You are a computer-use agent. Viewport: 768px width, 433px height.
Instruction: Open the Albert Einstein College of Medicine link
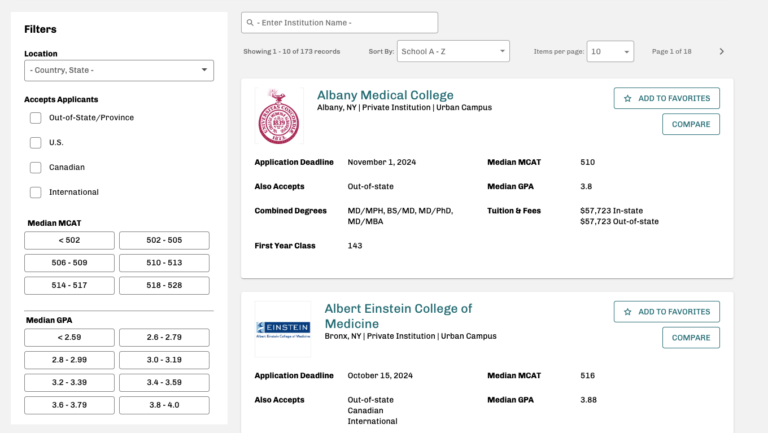[398, 316]
